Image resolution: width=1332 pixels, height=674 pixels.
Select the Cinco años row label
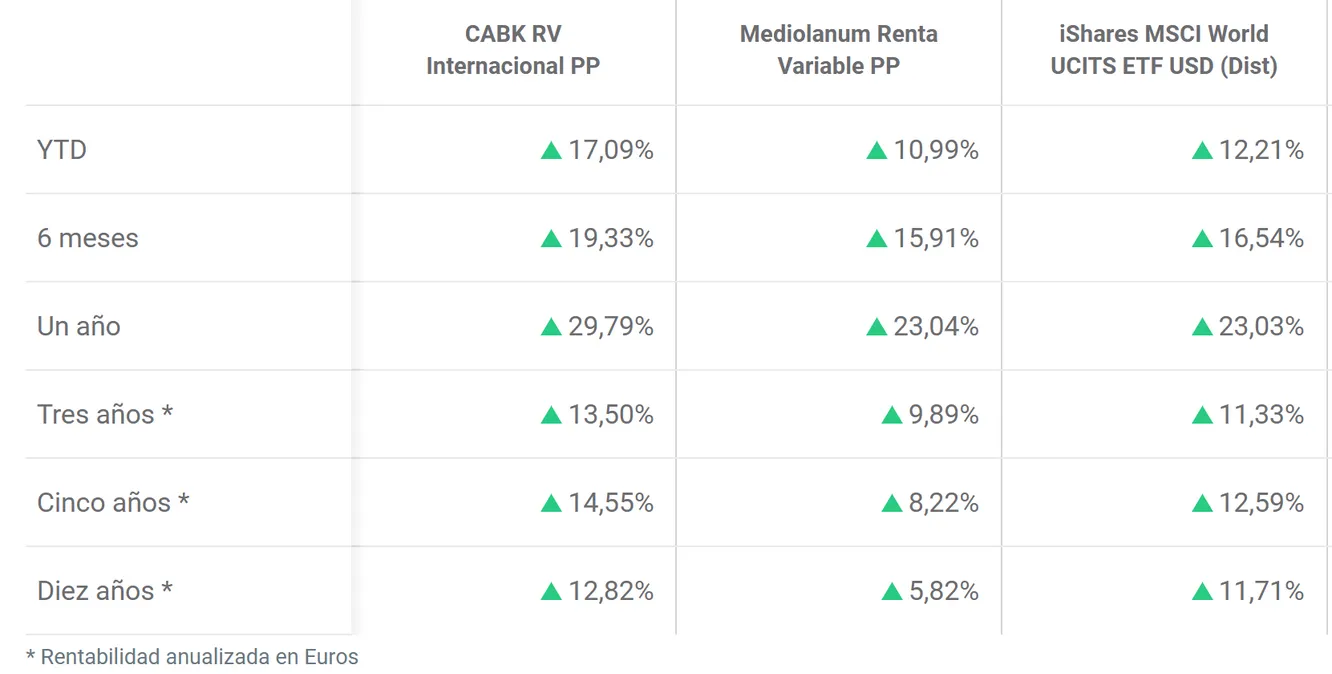(x=113, y=502)
